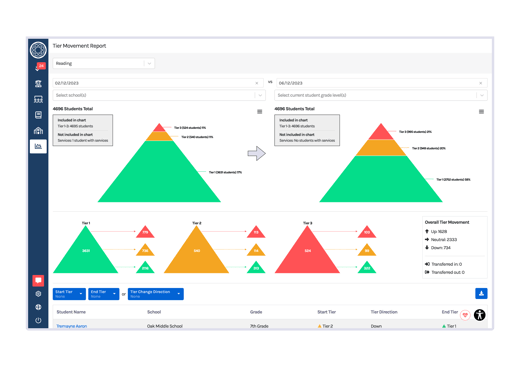Click small green triangle beside Tier 3
Viewport: 520px width, 367px height.
pyautogui.click(x=367, y=268)
